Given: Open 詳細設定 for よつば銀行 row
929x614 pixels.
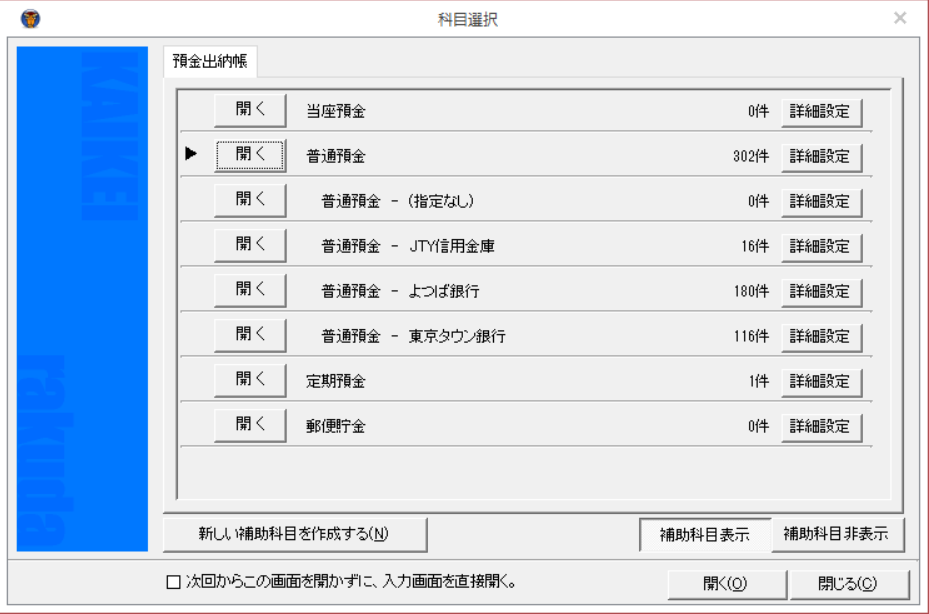Looking at the screenshot, I should tap(820, 292).
